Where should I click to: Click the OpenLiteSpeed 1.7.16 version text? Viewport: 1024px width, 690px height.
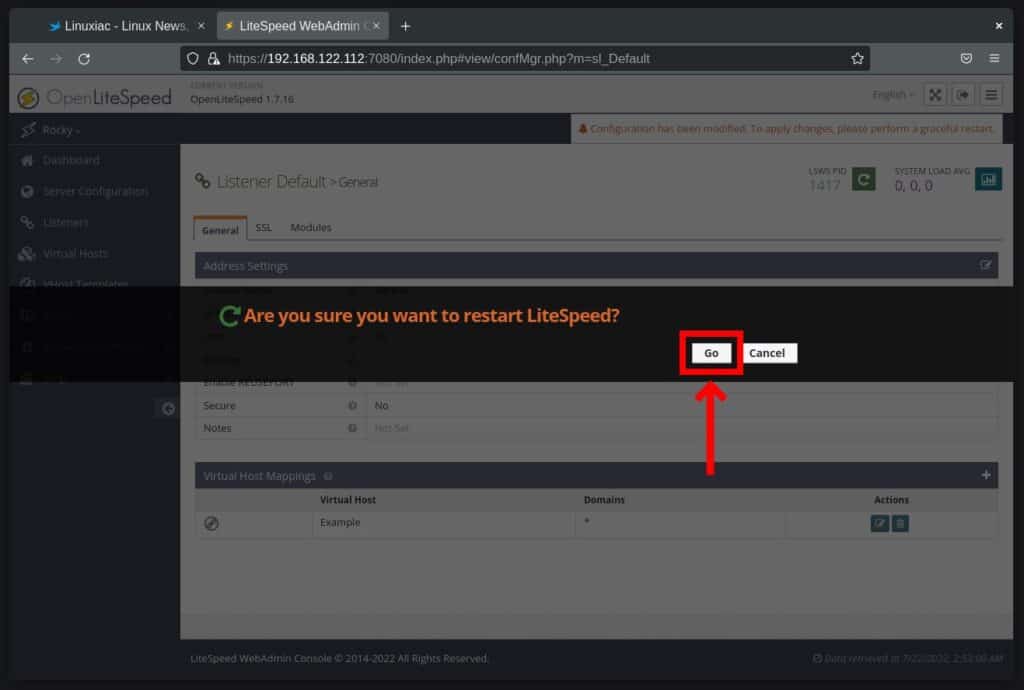tap(242, 99)
